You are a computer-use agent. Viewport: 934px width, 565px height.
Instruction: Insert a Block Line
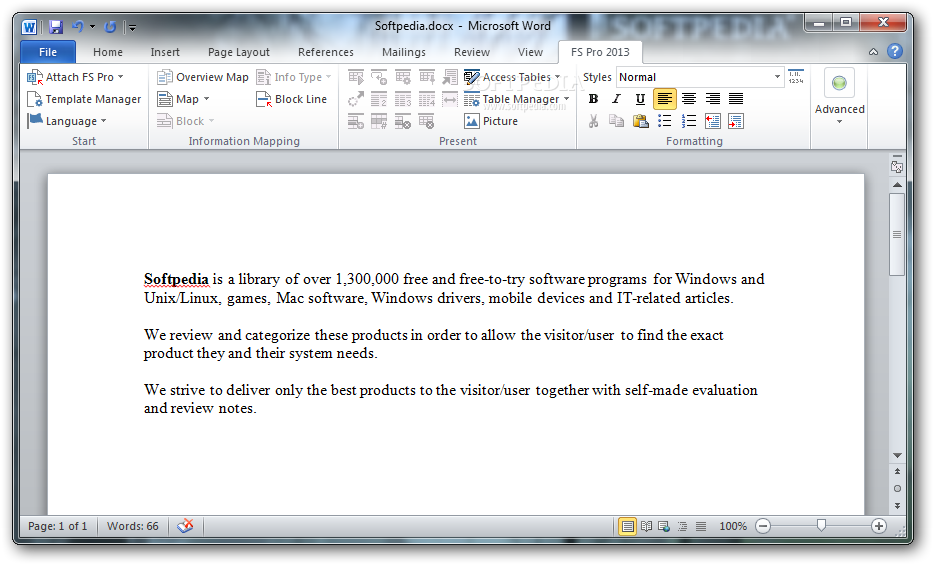[x=291, y=99]
